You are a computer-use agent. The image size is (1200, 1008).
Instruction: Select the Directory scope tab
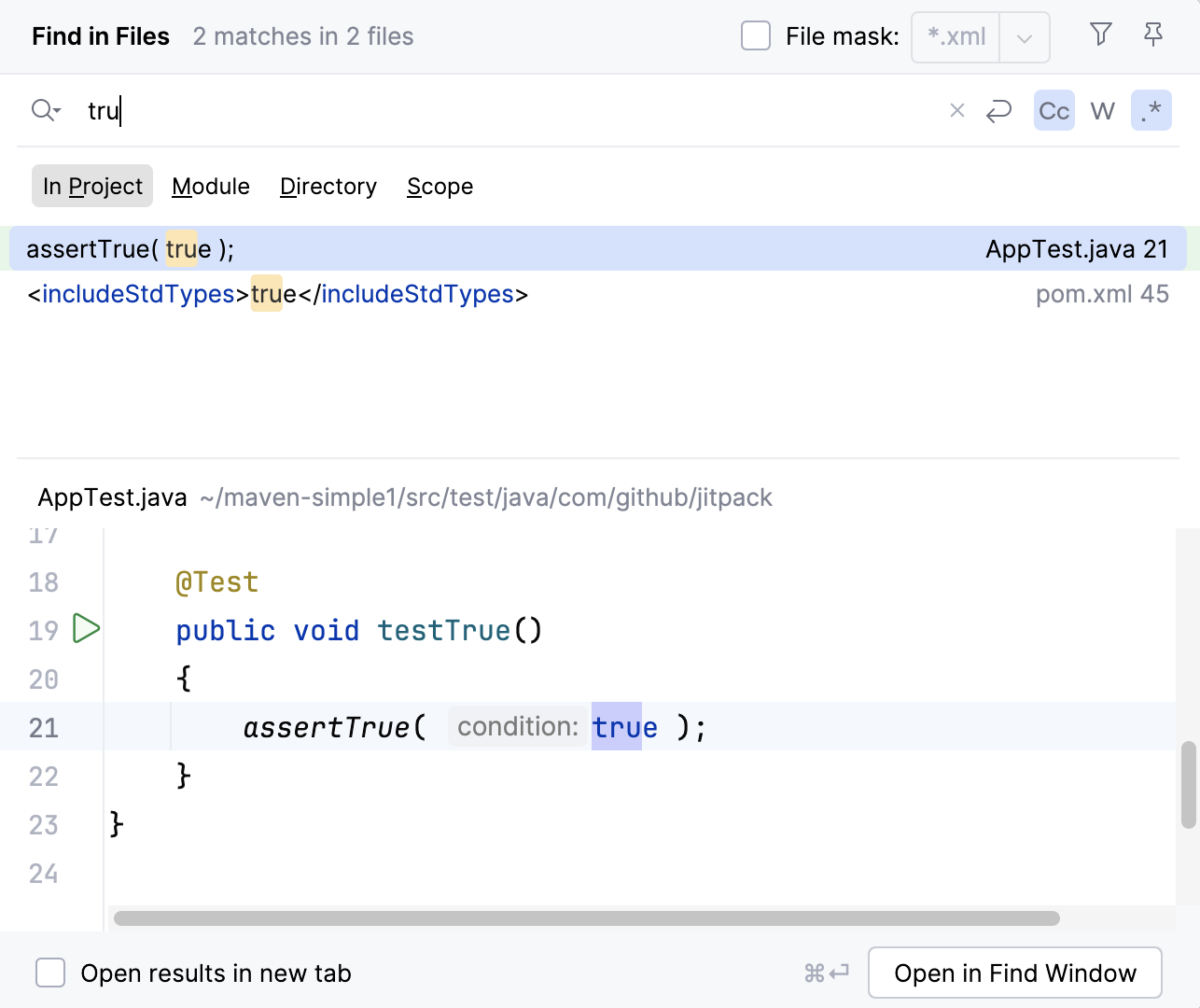[x=328, y=186]
